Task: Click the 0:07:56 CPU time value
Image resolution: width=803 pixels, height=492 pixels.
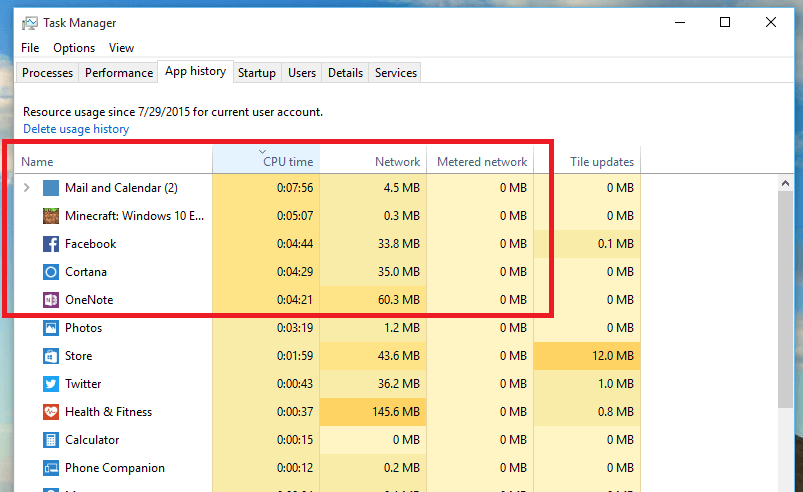Action: (x=295, y=188)
